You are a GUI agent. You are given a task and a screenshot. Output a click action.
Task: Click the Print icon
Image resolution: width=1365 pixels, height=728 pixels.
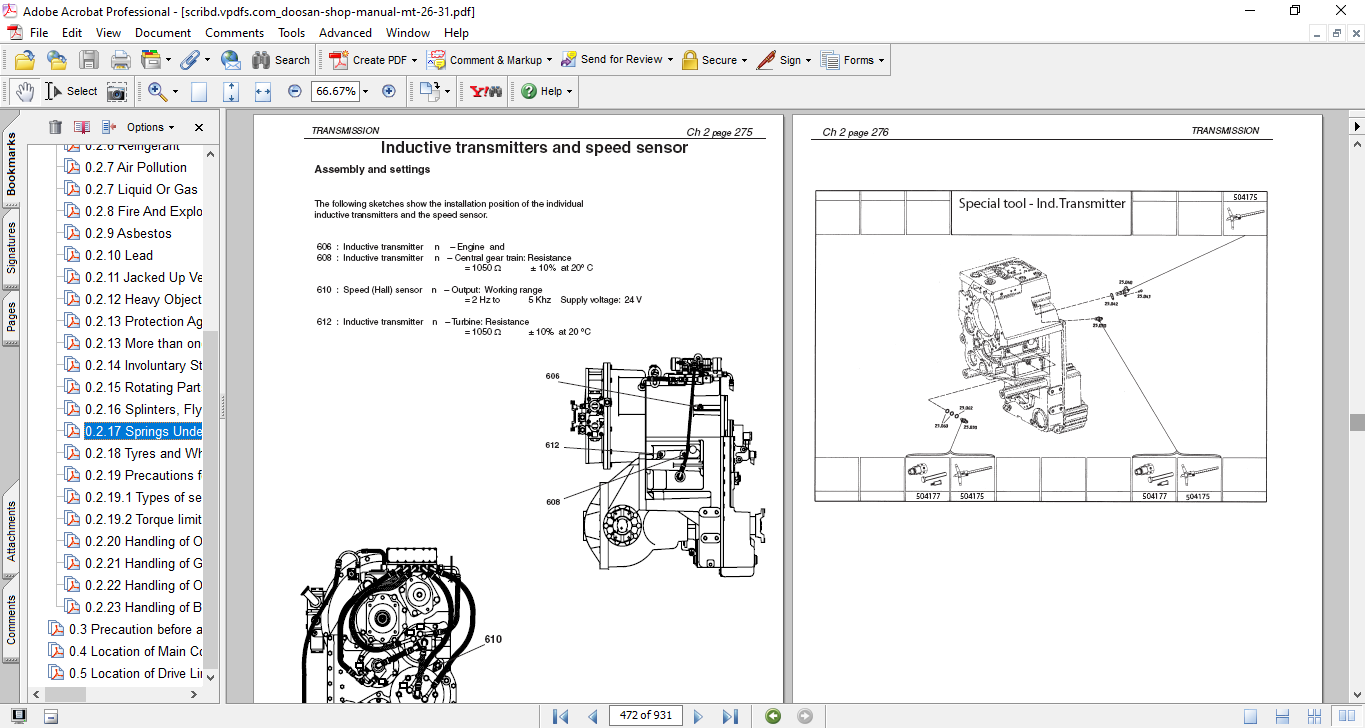[120, 60]
